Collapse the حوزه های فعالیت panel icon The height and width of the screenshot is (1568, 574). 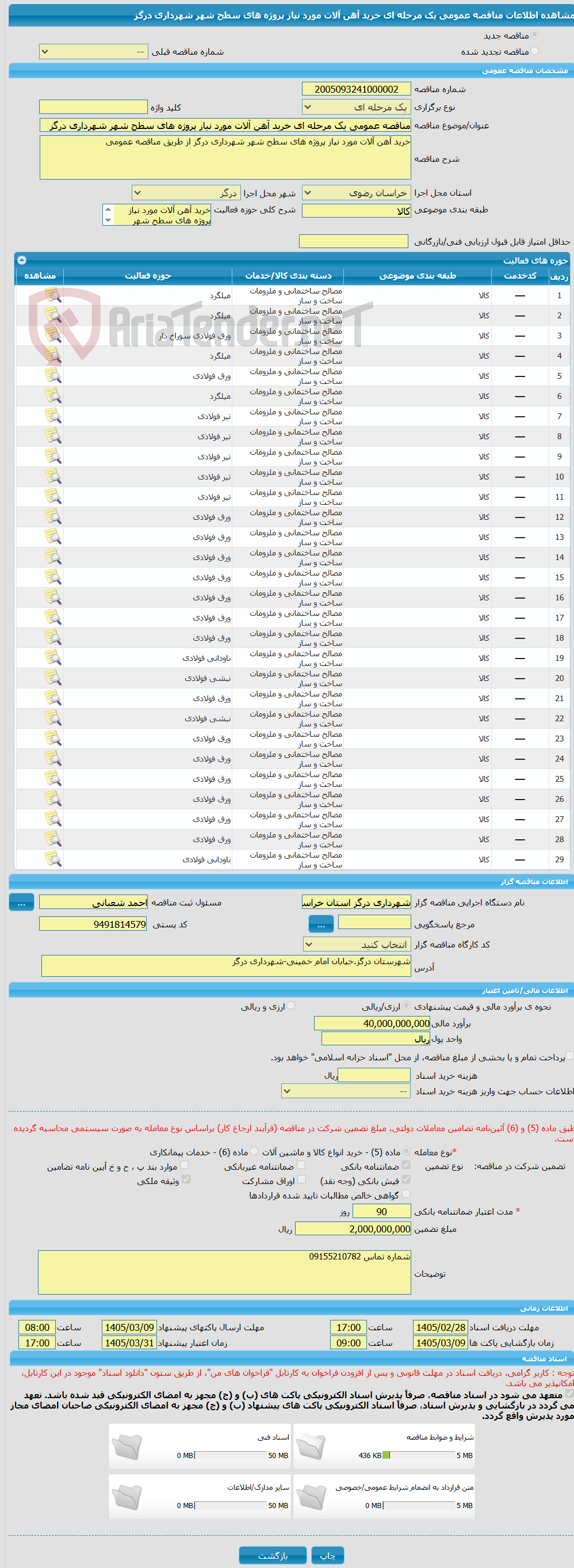coord(22,260)
